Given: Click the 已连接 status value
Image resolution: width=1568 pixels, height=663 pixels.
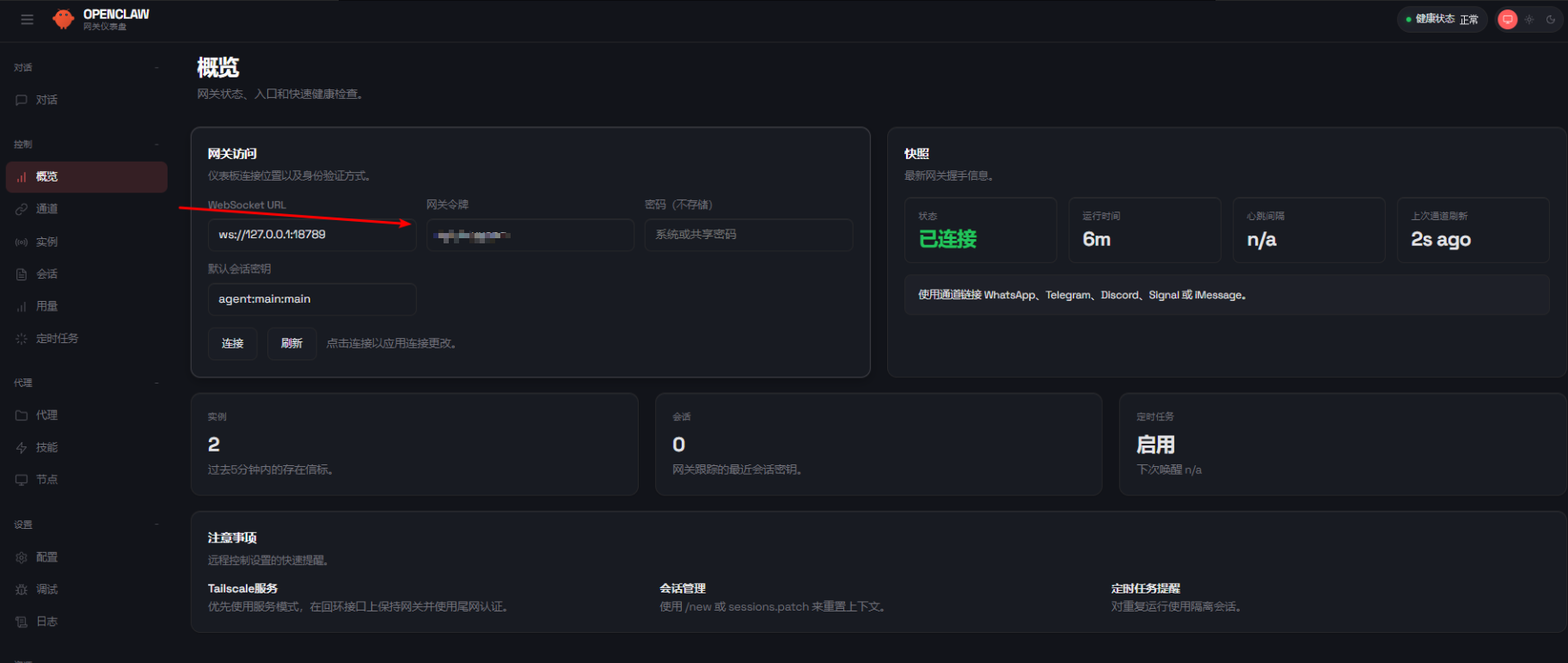Looking at the screenshot, I should coord(948,239).
